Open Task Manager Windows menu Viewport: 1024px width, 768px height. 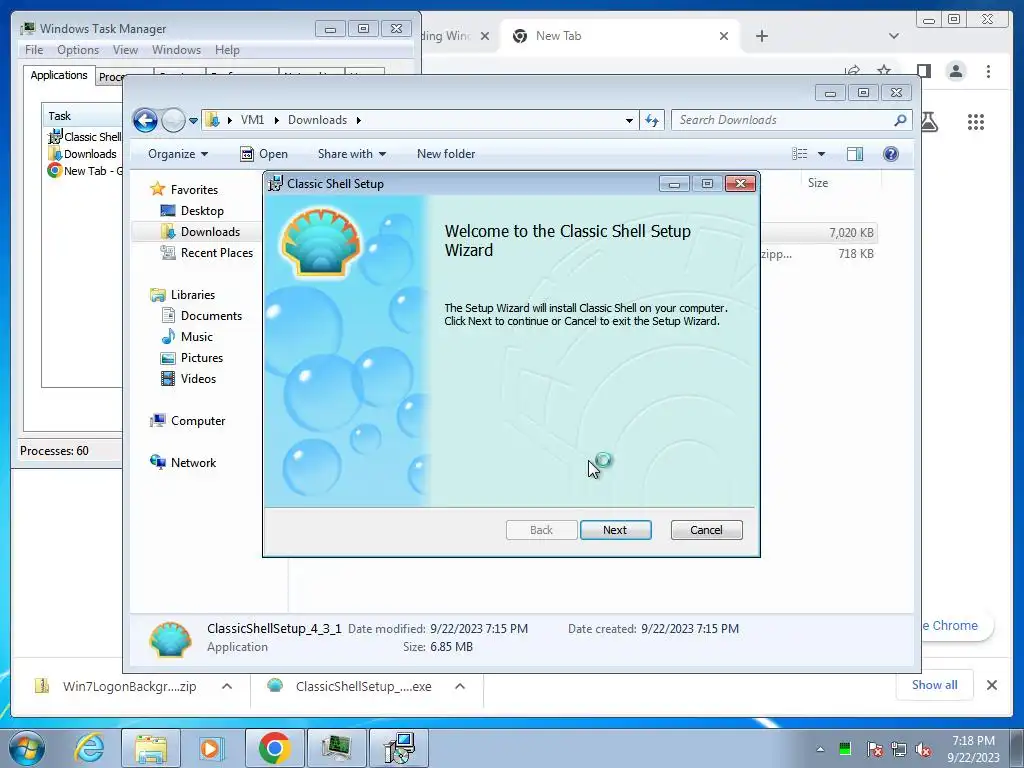[176, 50]
